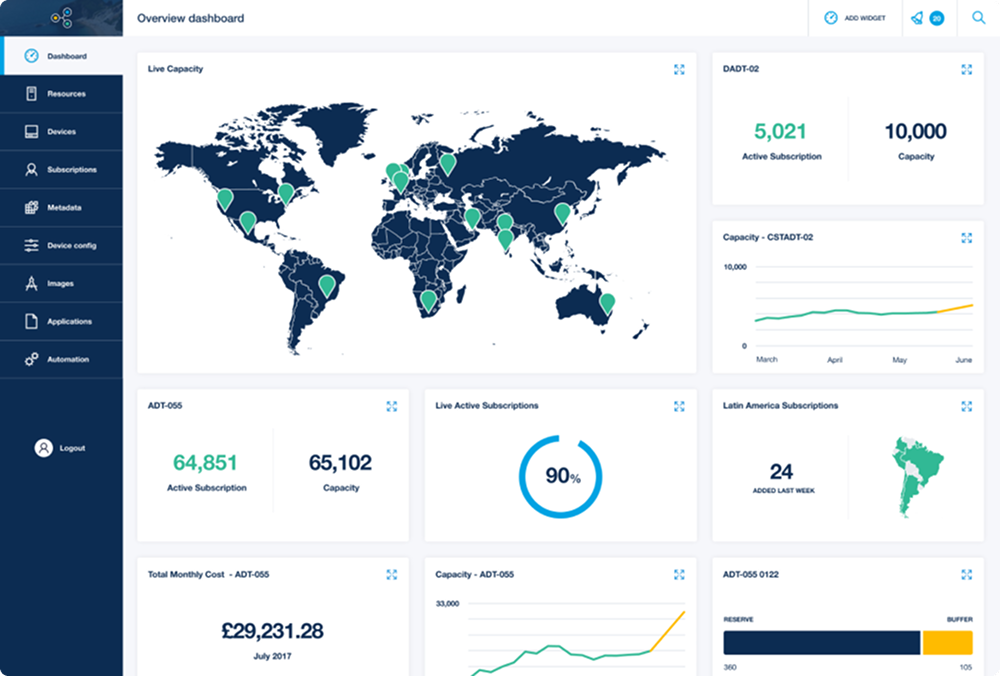
Task: Click the map pin over Australia
Action: [607, 303]
